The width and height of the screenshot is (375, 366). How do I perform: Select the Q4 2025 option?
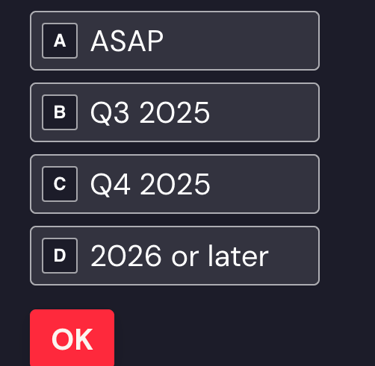[x=175, y=184]
